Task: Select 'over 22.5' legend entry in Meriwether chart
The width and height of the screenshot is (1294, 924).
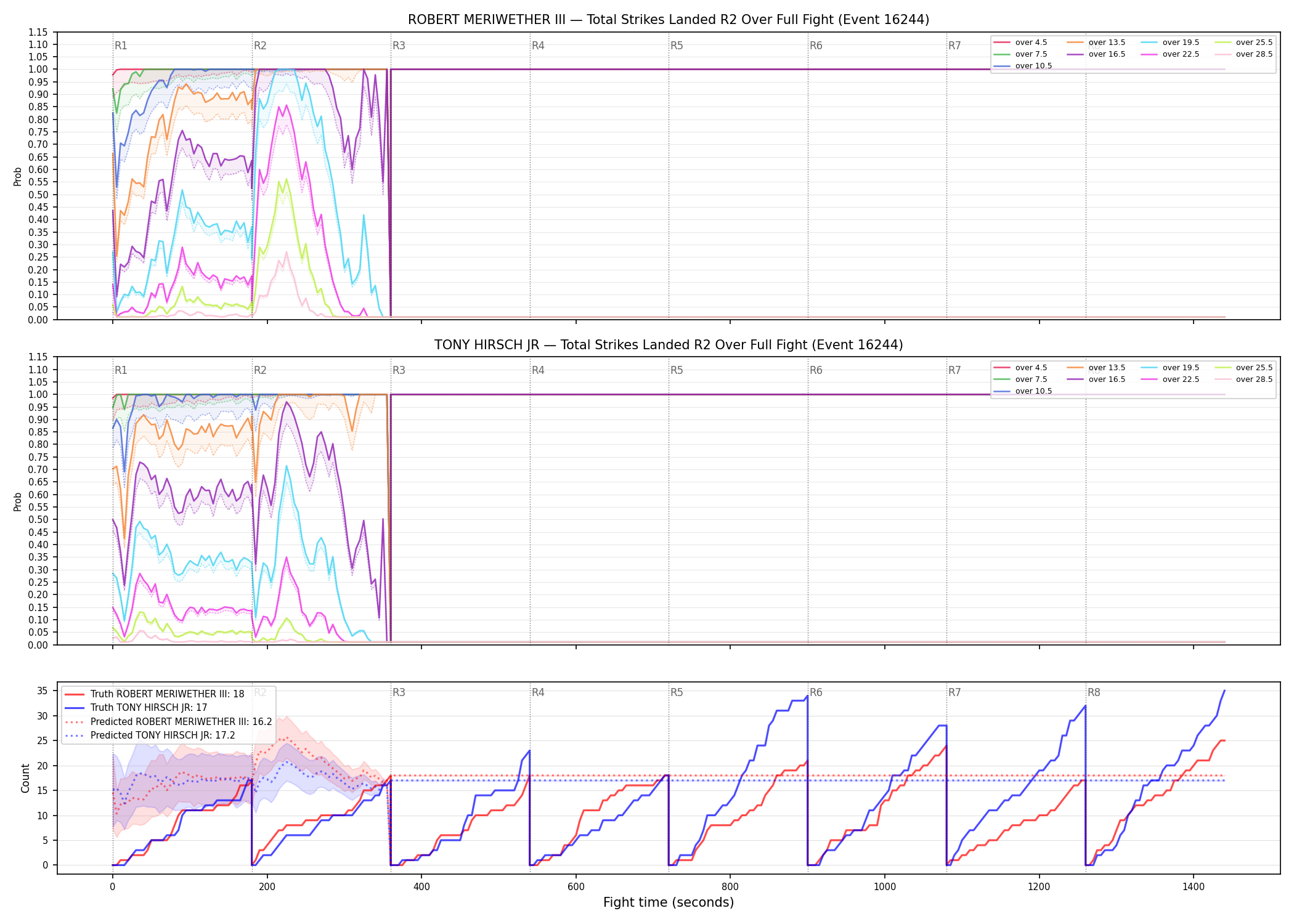Action: click(1170, 54)
